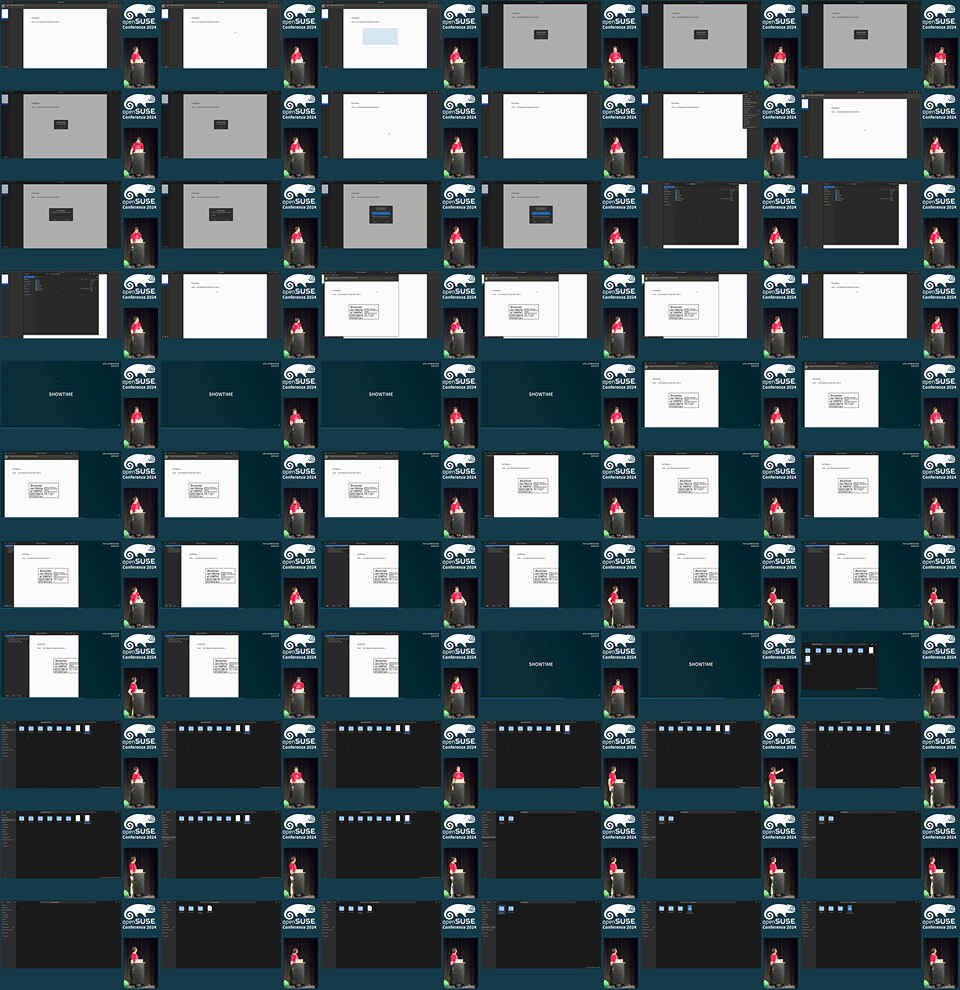Open the frame with a small floating file-manager window
The height and width of the screenshot is (990, 960).
point(880,675)
